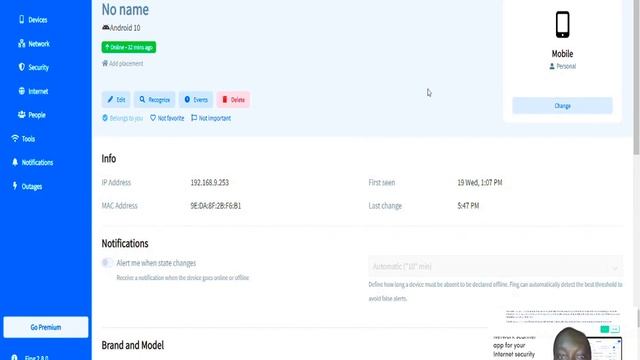Click the Devices phone icon
This screenshot has width=640, height=360.
(x=22, y=19)
